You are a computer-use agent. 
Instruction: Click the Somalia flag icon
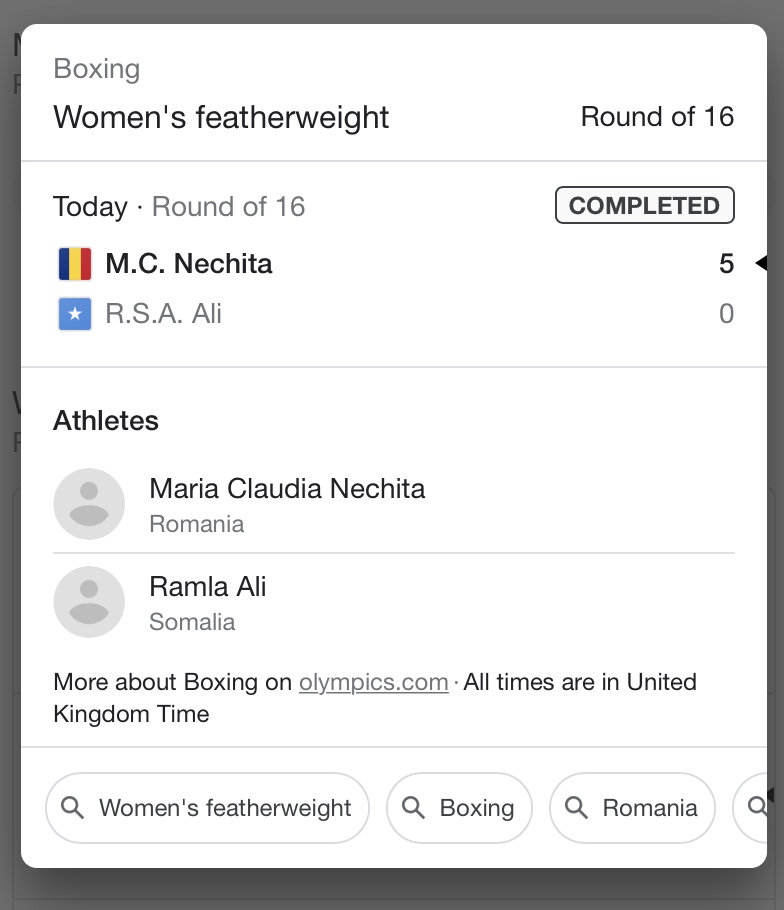pos(75,314)
